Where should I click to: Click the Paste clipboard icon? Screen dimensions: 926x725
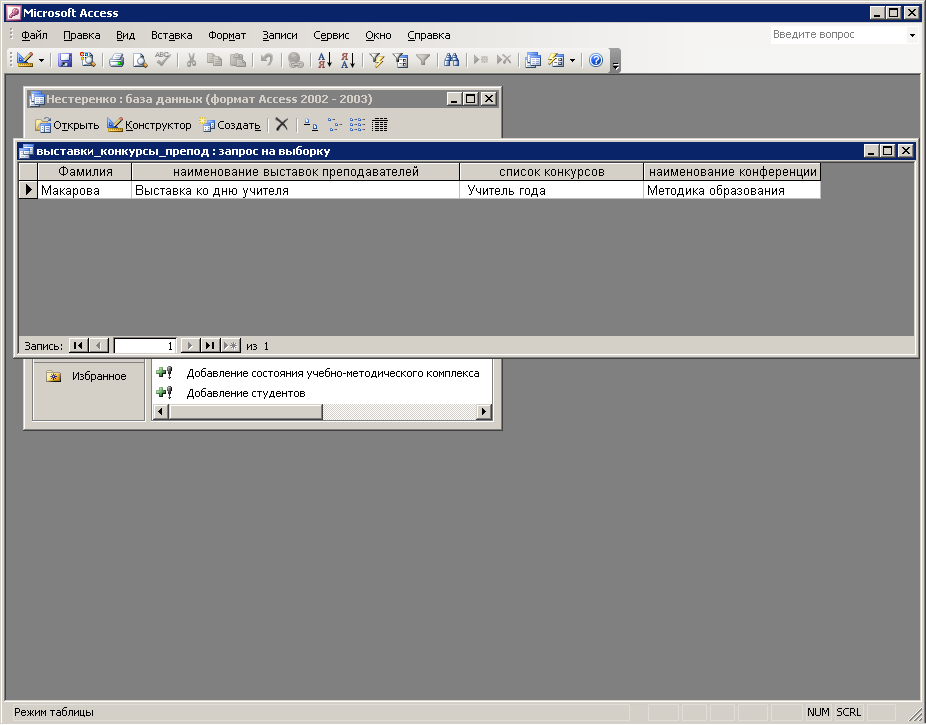click(x=237, y=60)
